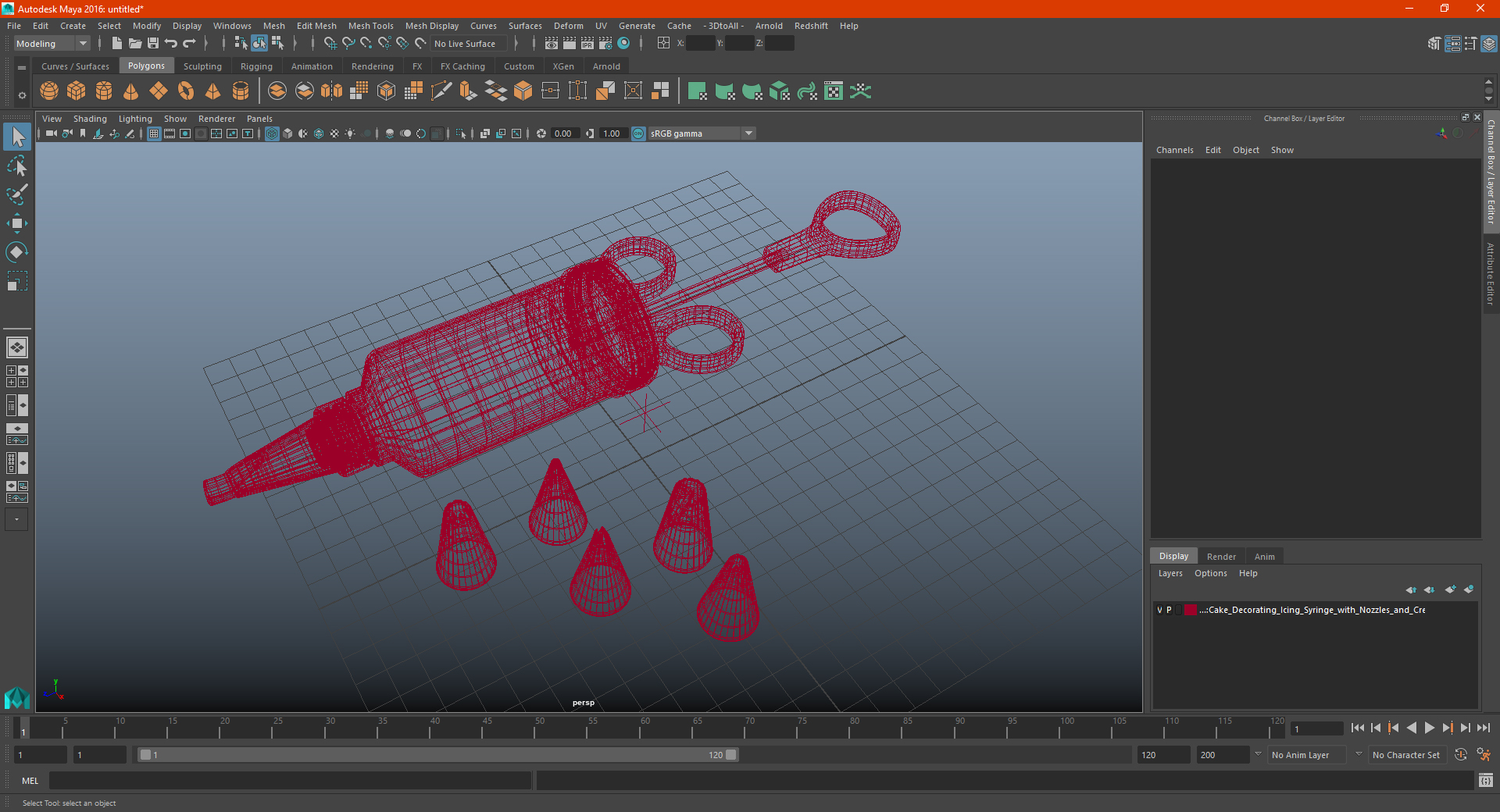Toggle smooth shade all in viewport toolbar
The height and width of the screenshot is (812, 1500).
(287, 134)
